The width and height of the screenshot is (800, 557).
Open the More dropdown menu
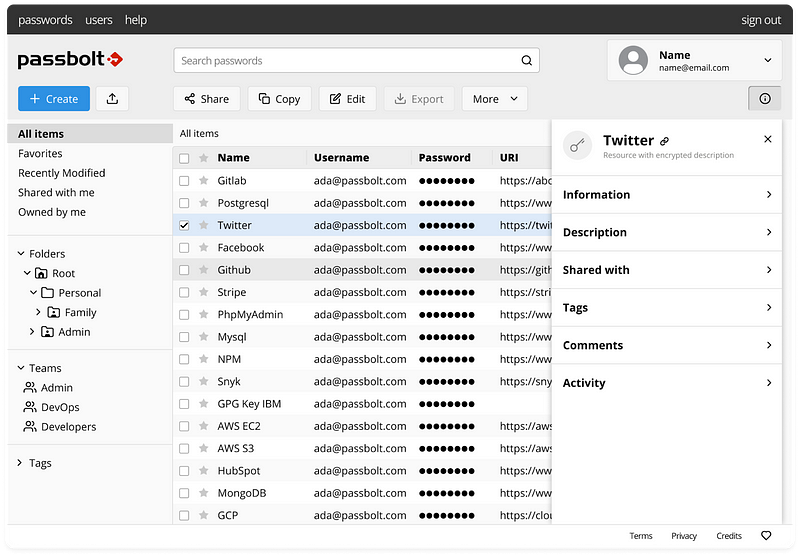click(494, 98)
